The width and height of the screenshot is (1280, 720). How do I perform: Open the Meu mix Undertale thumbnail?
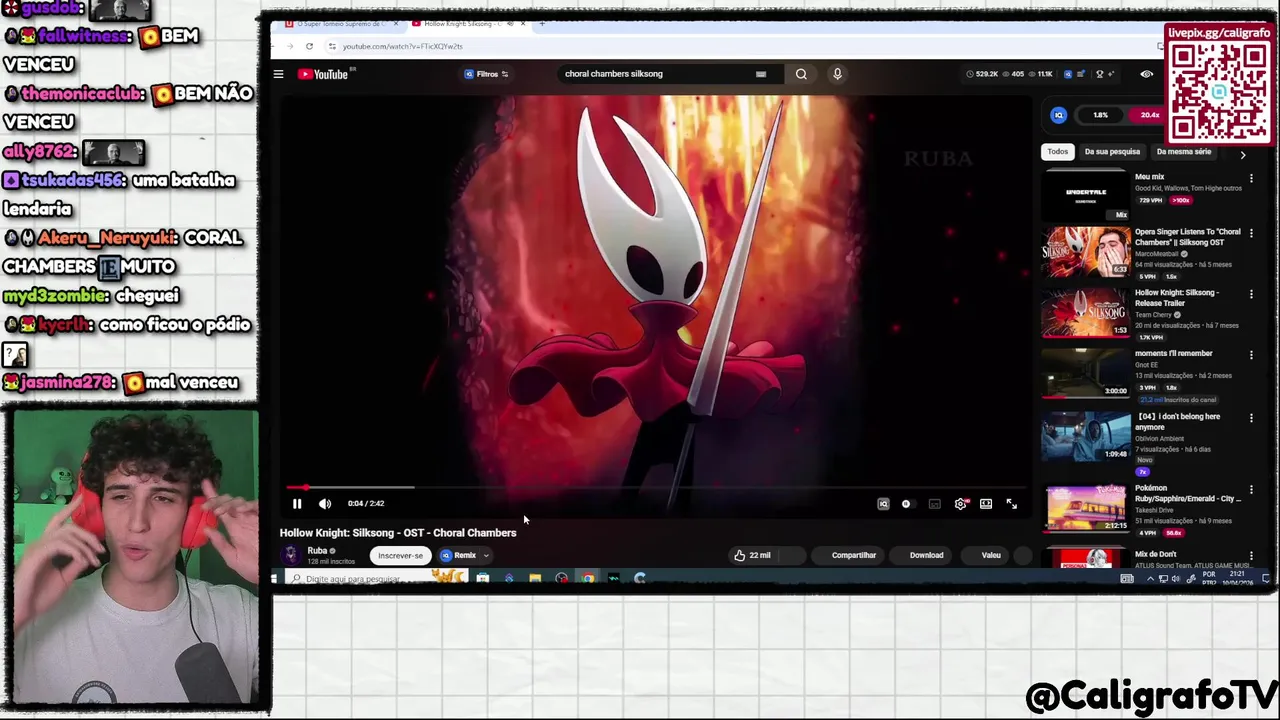click(1086, 195)
